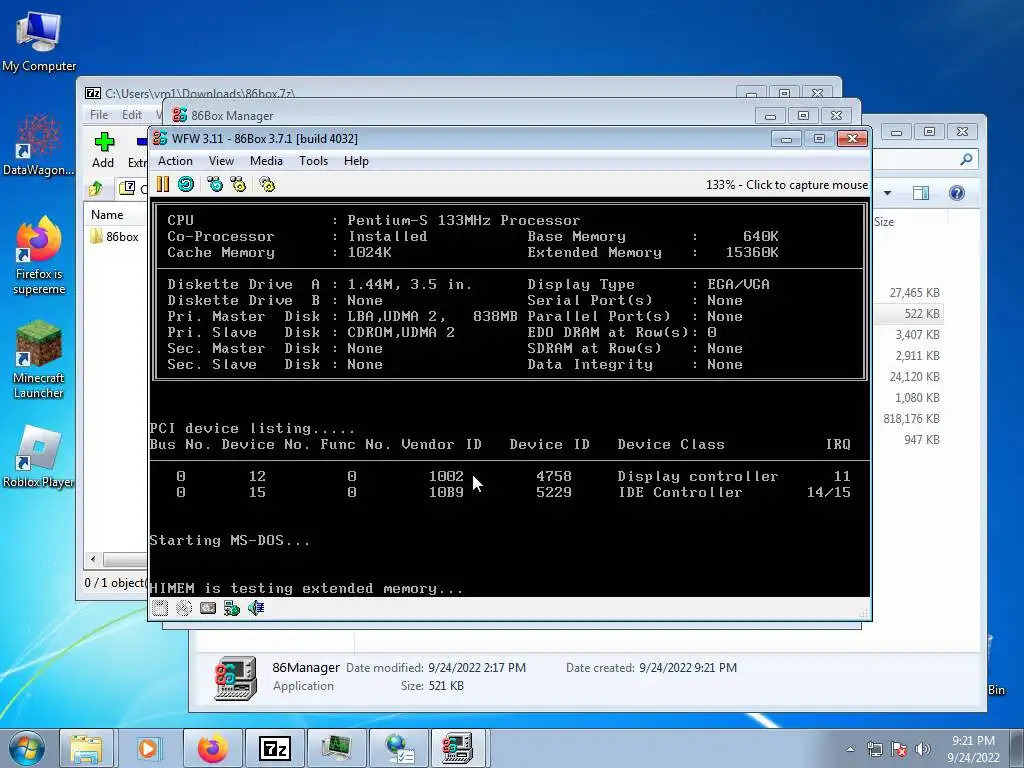
Task: Toggle the preview pane icon in Explorer
Action: point(921,193)
